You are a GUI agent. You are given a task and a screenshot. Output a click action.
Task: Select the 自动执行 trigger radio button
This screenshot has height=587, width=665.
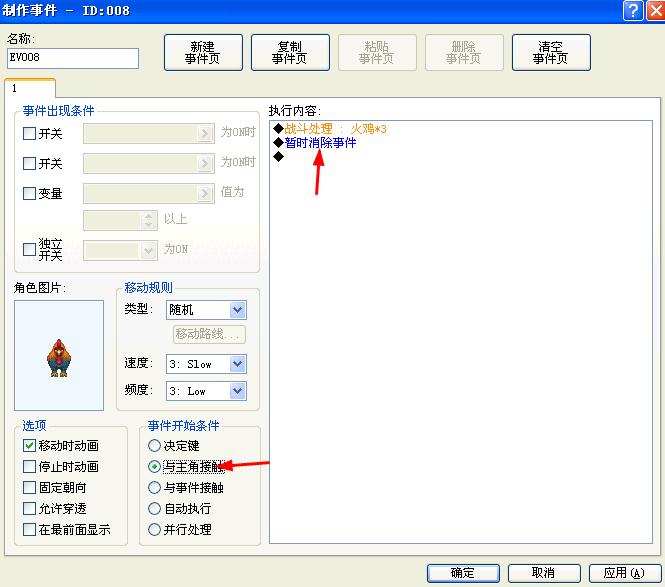[154, 508]
